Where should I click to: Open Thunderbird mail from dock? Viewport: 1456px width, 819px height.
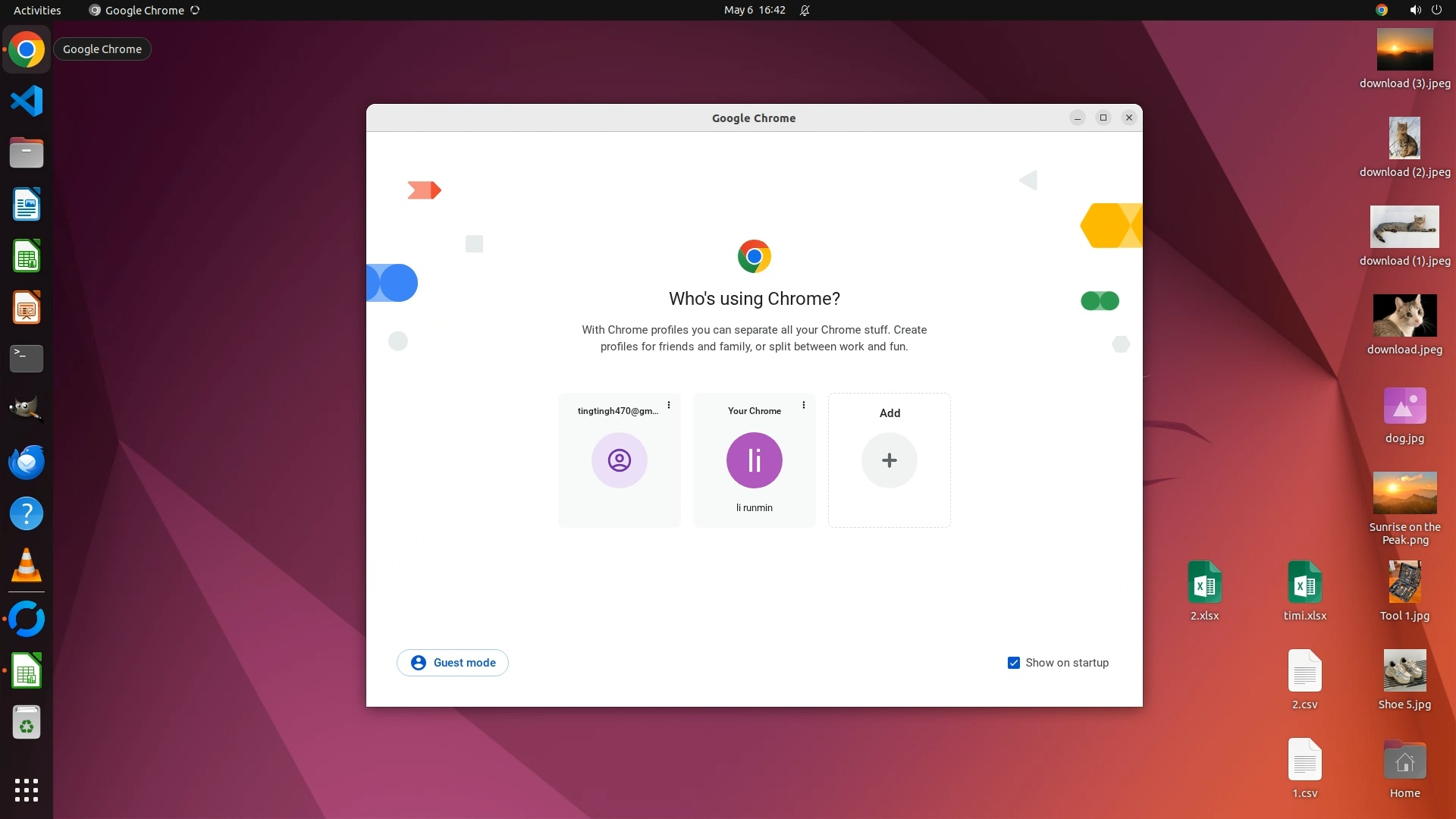27,462
